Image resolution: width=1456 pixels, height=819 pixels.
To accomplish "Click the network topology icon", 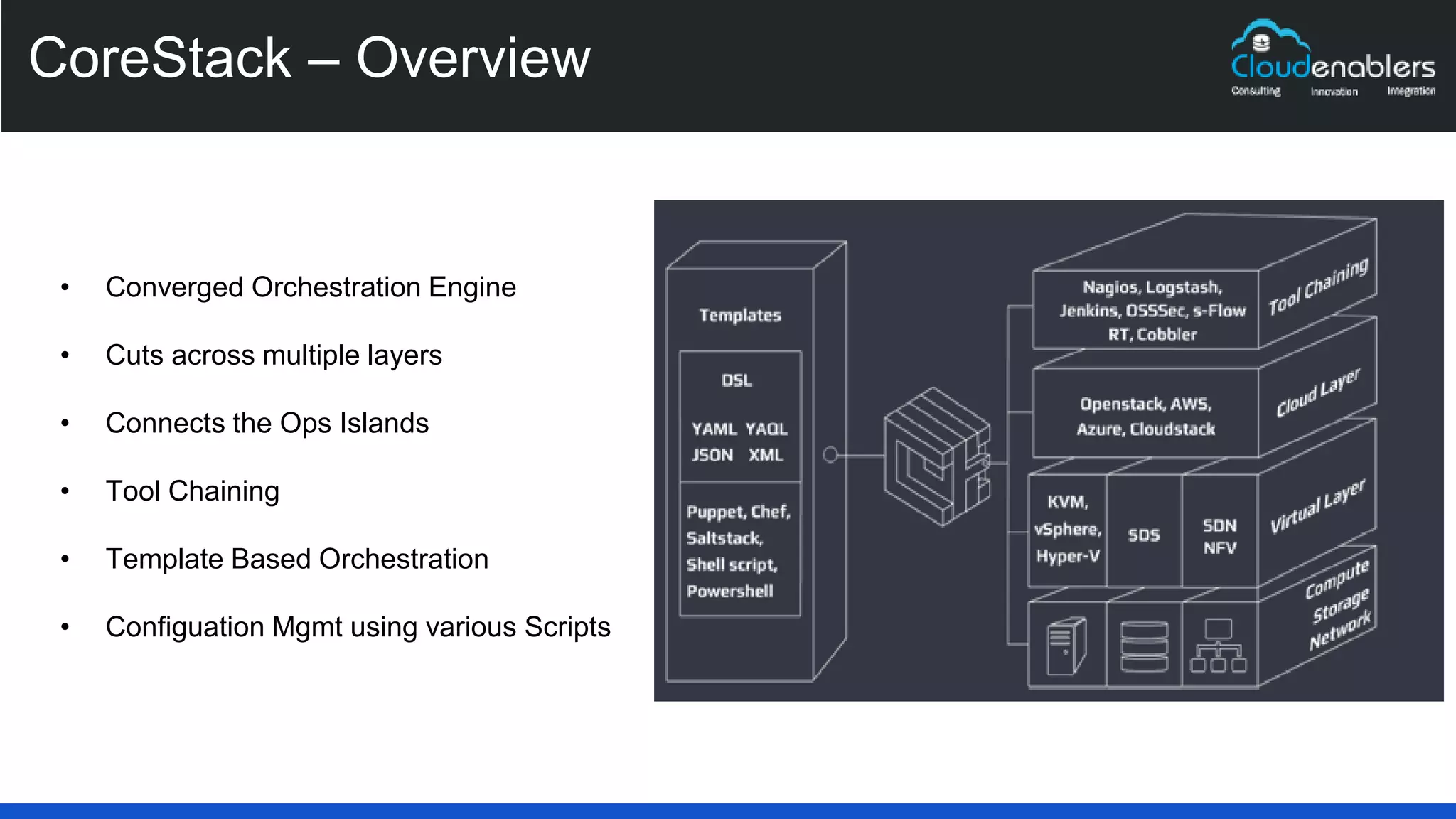I will coord(1219,646).
